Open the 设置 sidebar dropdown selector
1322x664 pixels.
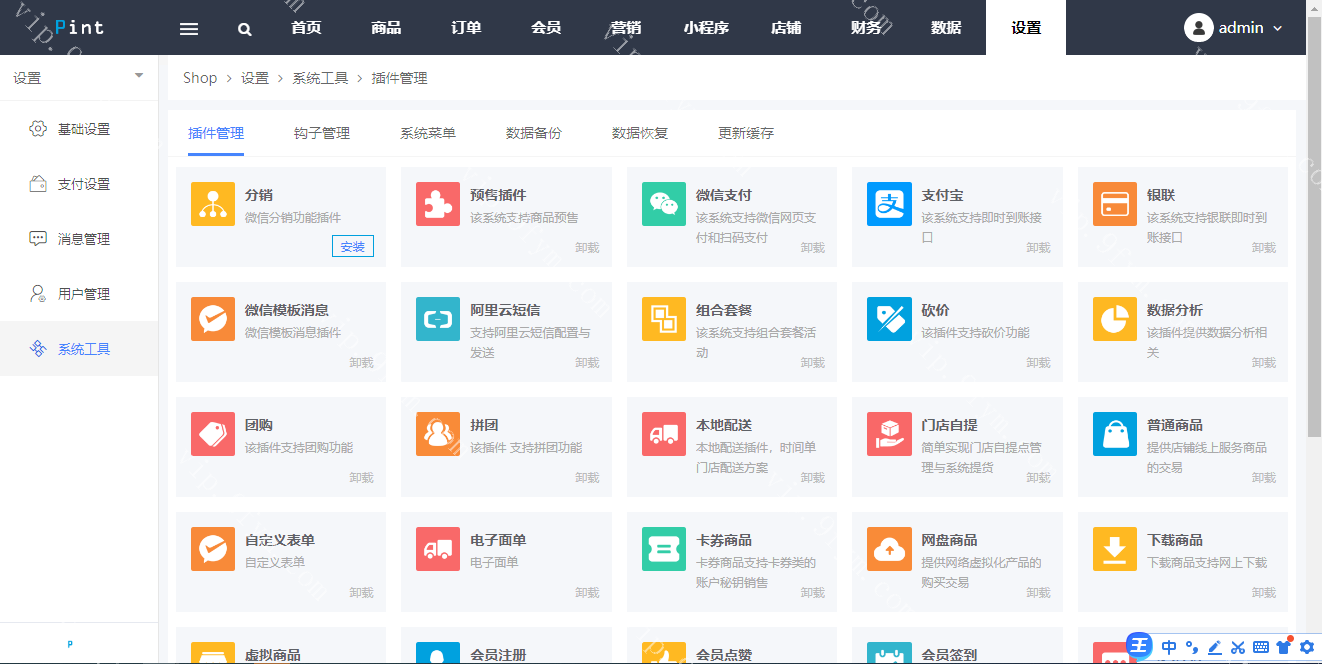coord(78,77)
